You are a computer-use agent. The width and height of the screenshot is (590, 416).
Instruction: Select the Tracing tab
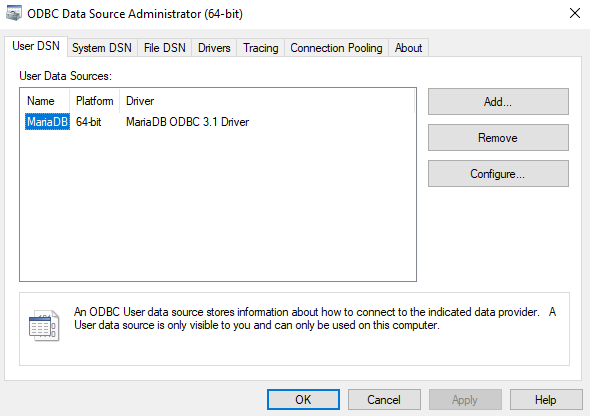click(261, 48)
